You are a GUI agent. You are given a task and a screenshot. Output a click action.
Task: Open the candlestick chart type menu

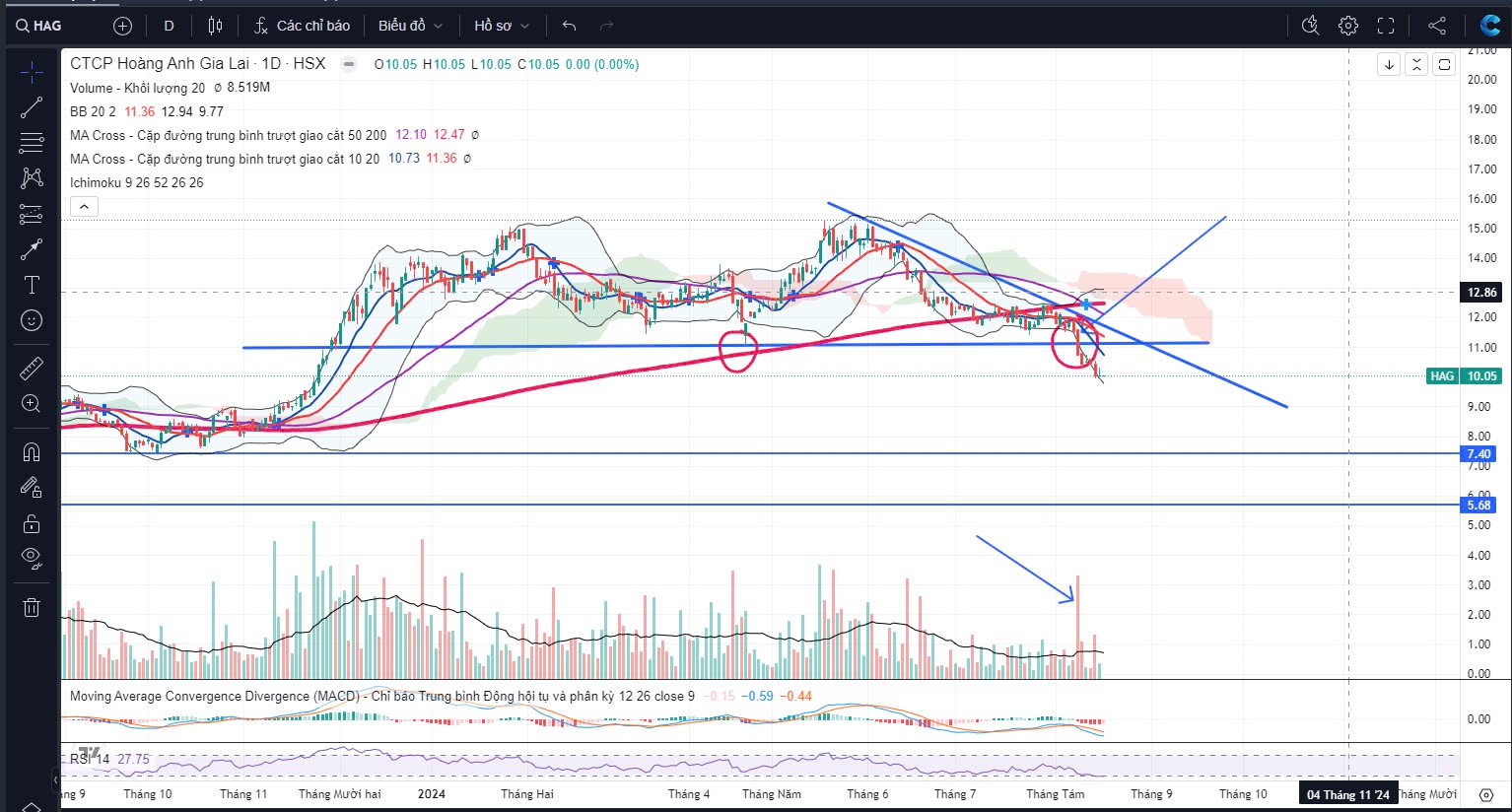click(x=215, y=26)
